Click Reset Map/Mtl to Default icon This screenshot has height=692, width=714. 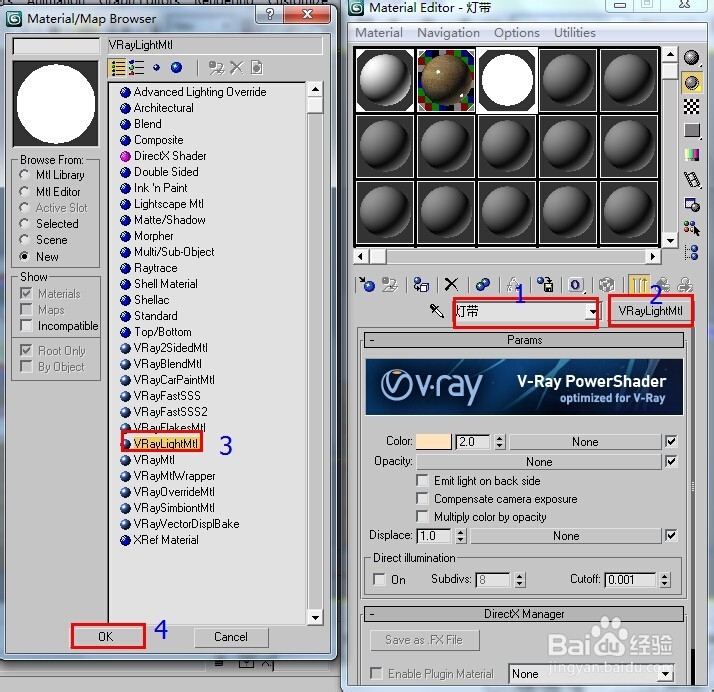[451, 285]
